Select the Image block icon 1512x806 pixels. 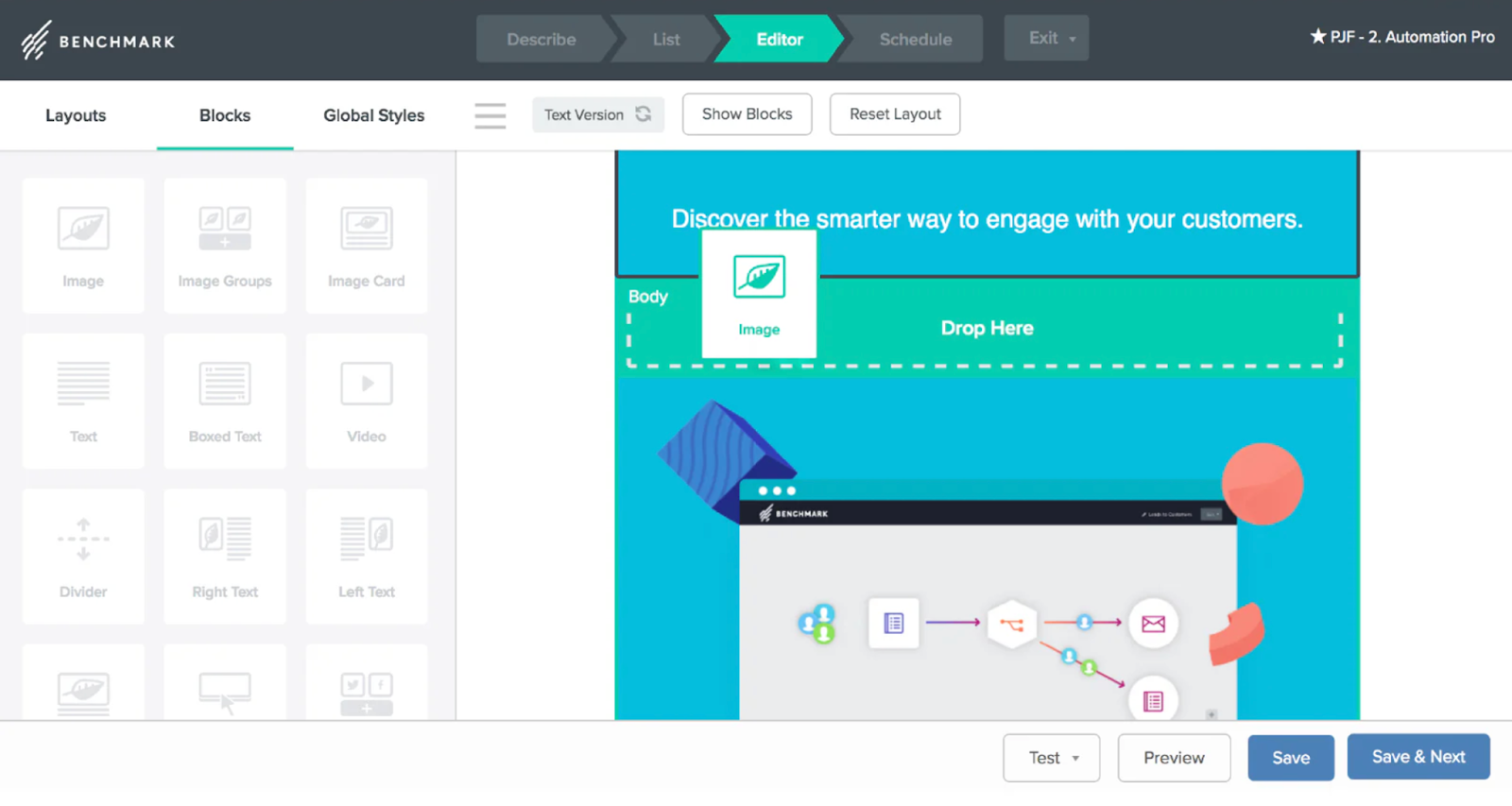[83, 245]
